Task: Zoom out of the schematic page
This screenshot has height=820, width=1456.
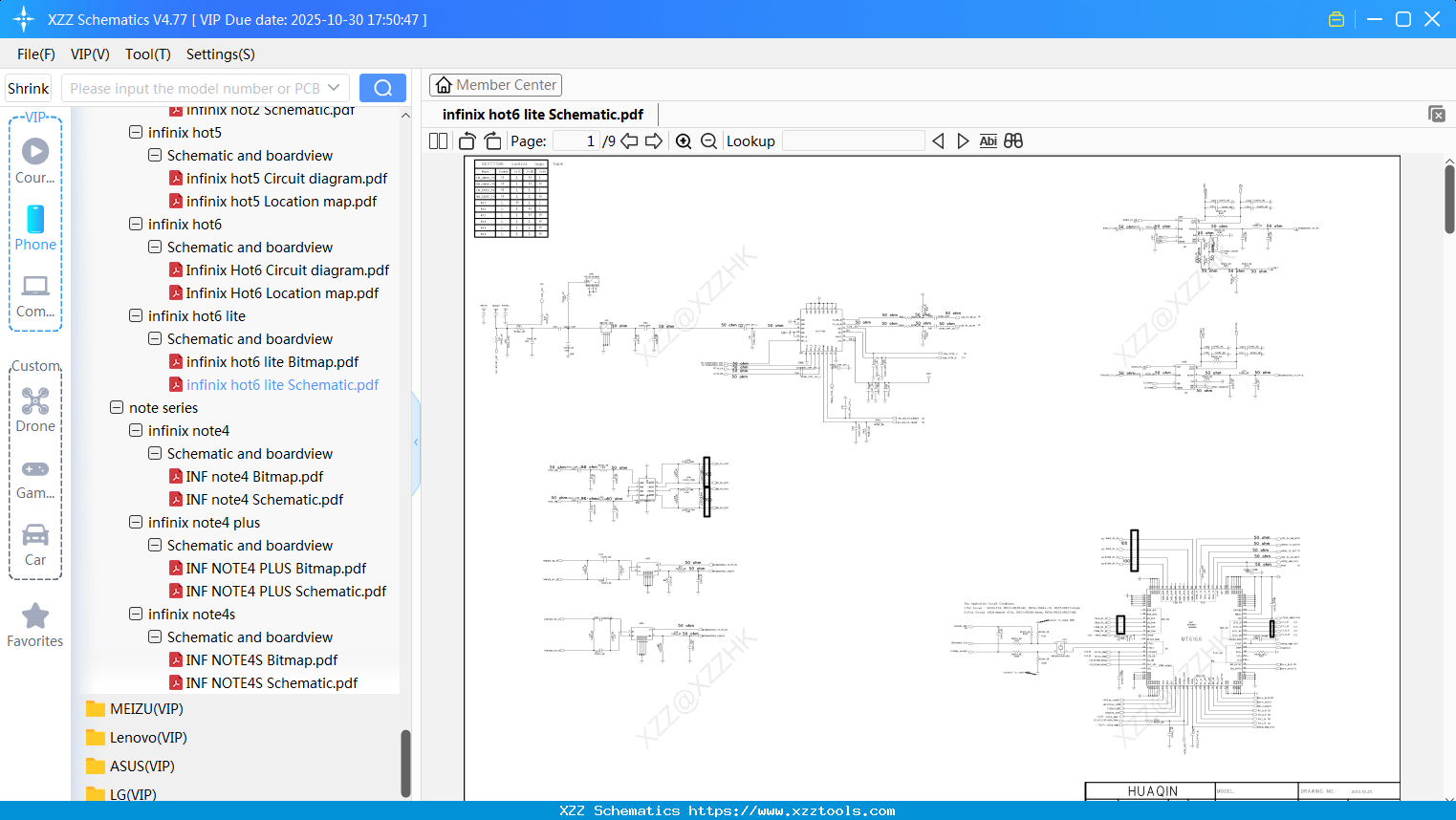Action: tap(708, 140)
